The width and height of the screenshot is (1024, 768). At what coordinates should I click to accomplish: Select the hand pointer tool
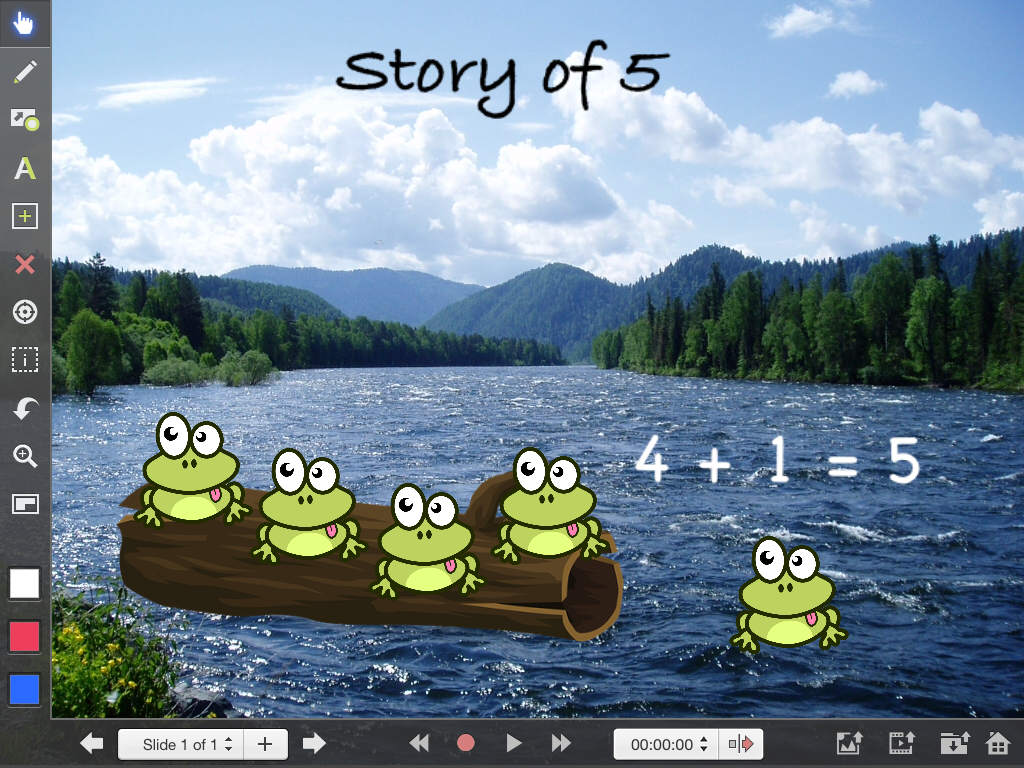(x=25, y=24)
